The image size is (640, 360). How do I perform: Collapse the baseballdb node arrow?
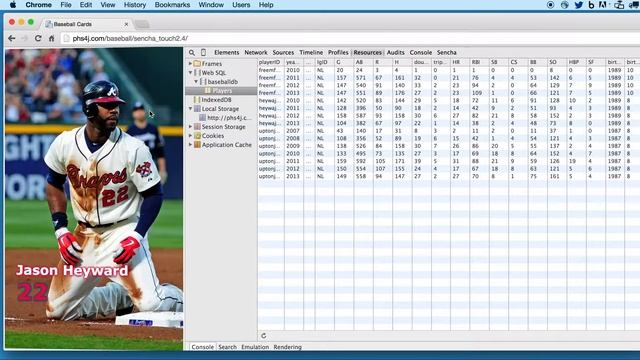pyautogui.click(x=196, y=82)
